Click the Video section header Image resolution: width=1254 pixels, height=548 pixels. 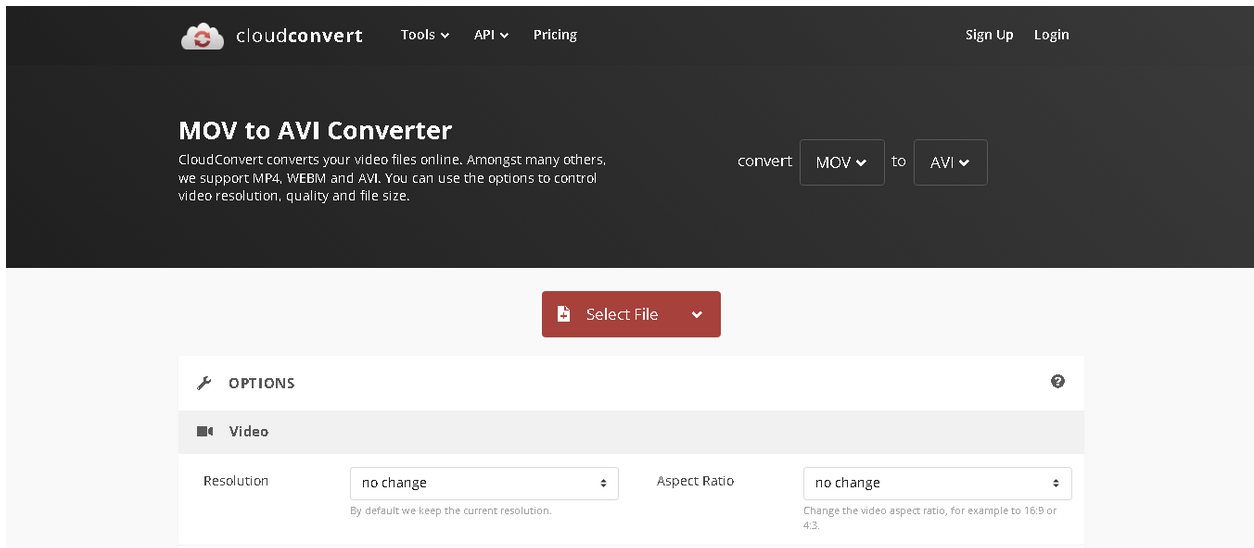click(631, 431)
